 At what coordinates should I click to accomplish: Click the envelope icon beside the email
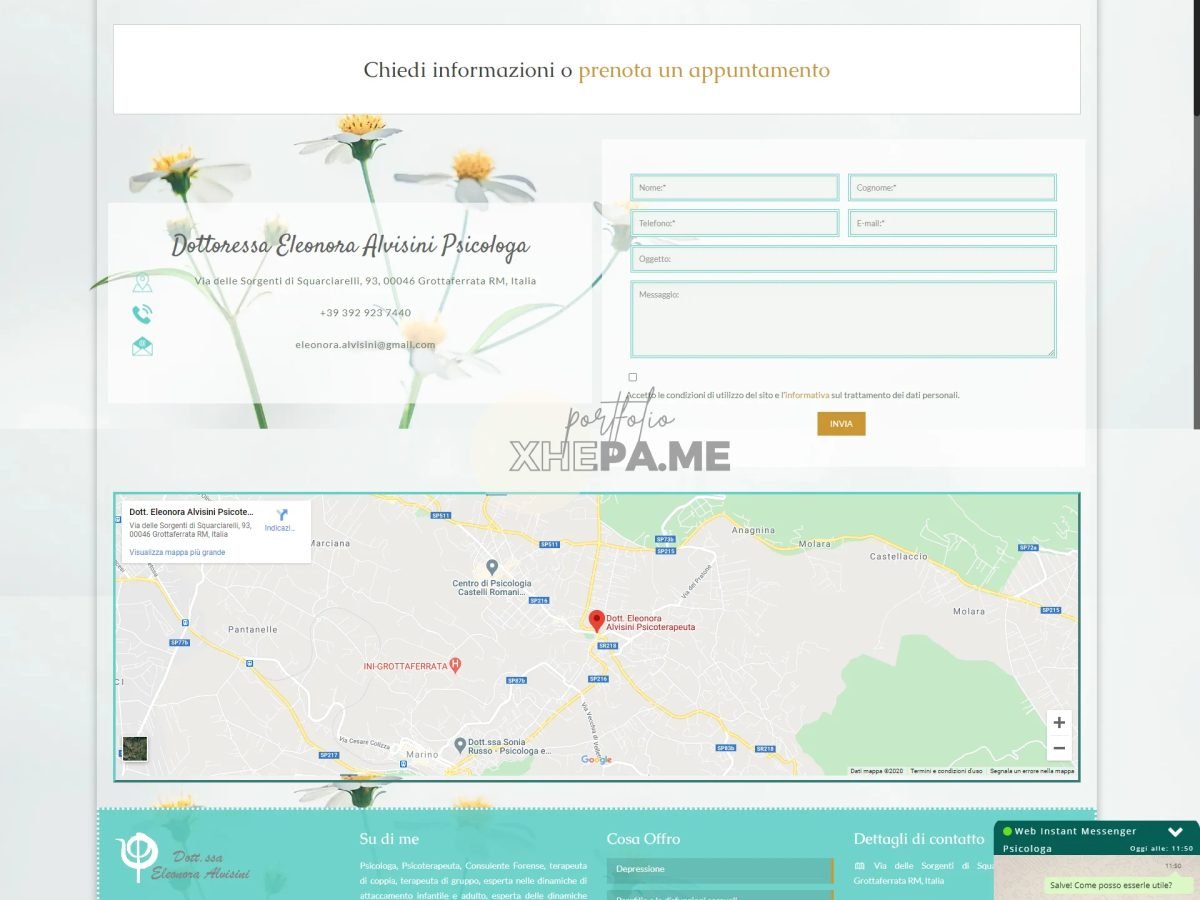point(142,346)
